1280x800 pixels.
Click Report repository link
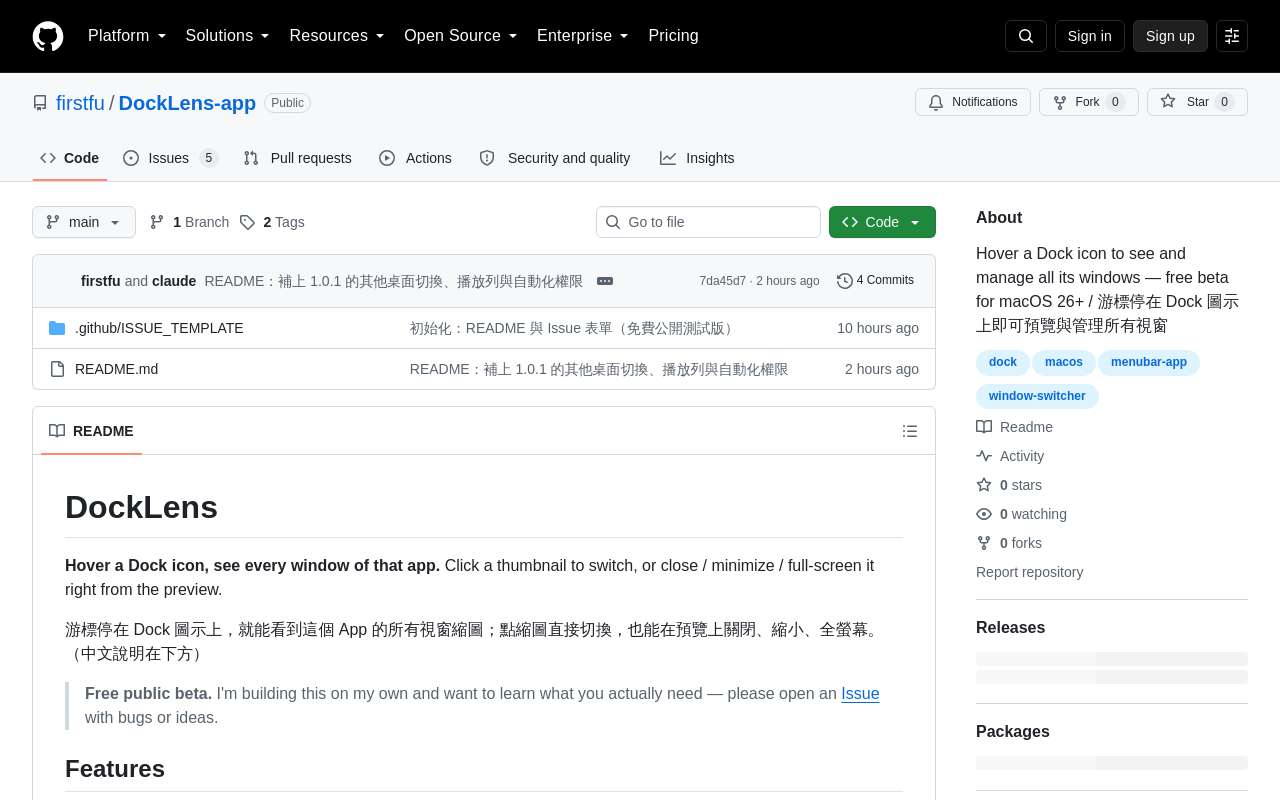pos(1029,572)
